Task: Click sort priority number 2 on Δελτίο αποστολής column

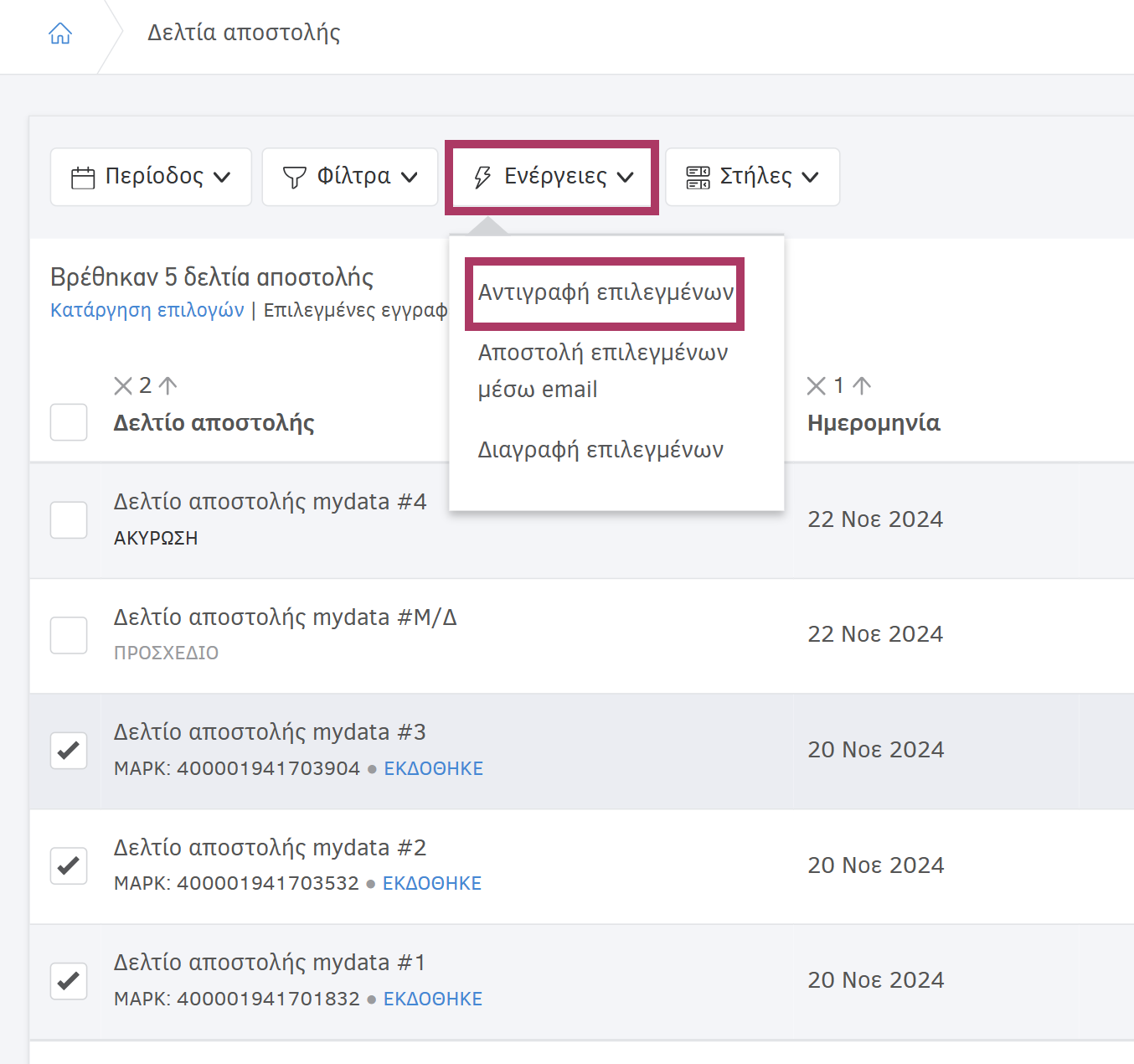Action: pyautogui.click(x=146, y=385)
